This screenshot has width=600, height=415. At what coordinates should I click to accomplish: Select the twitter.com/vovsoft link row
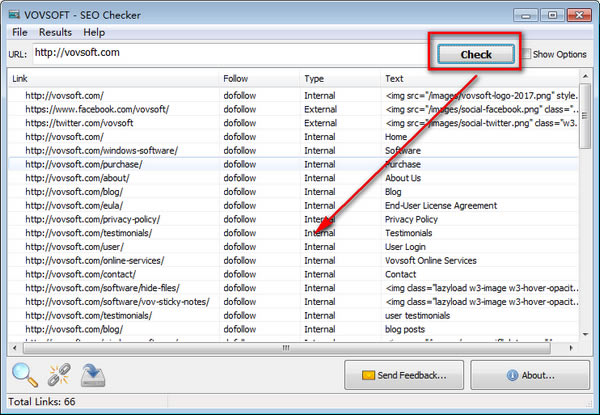(x=293, y=123)
